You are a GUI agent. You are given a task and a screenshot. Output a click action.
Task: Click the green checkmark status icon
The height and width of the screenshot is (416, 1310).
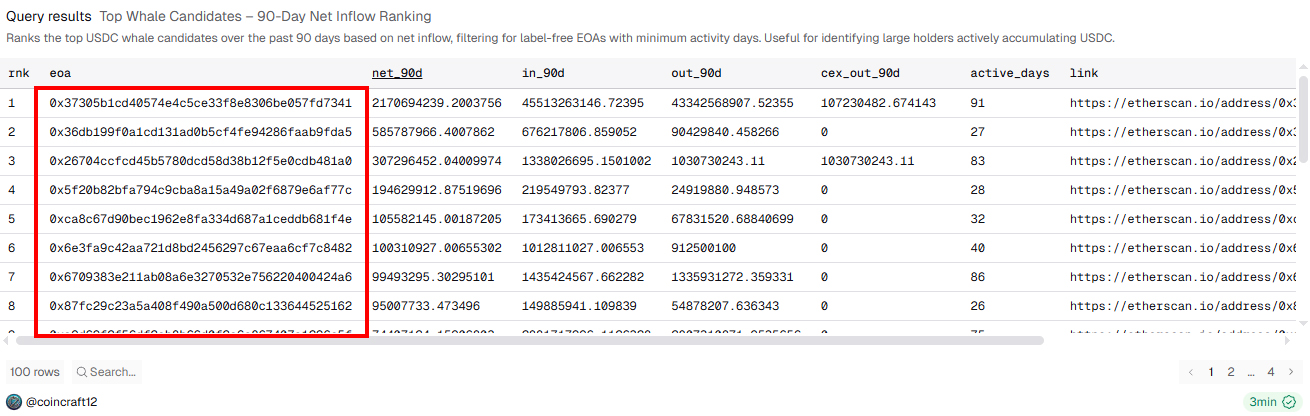1289,402
